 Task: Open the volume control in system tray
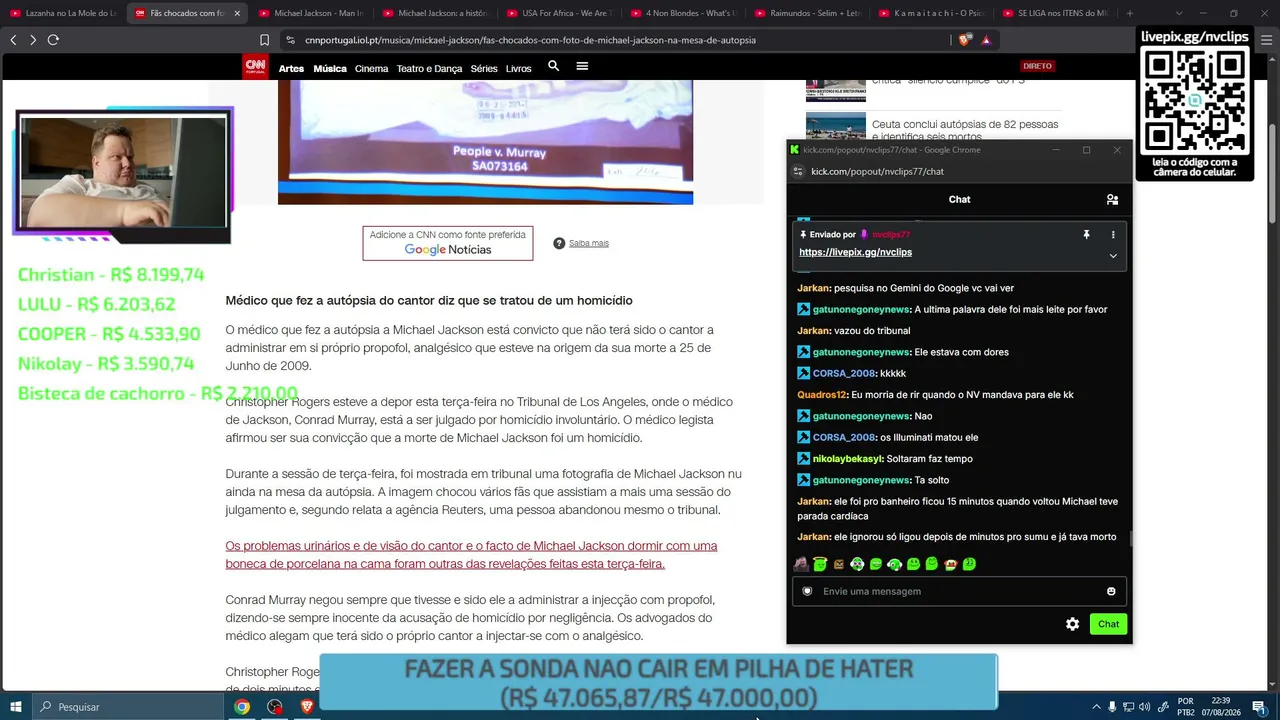[x=1144, y=707]
